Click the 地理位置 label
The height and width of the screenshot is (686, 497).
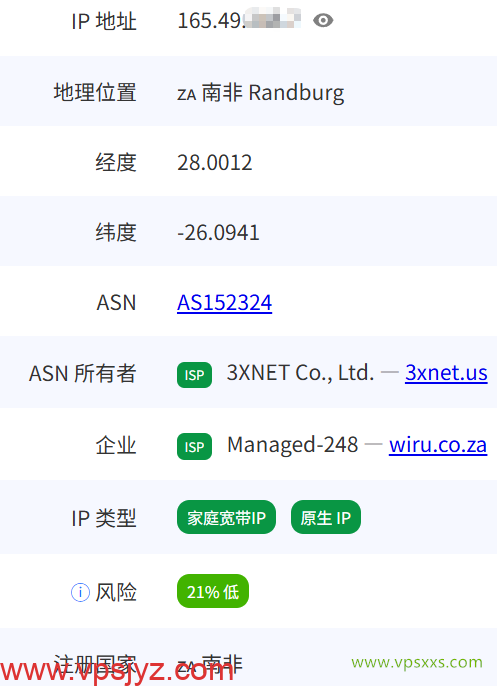click(95, 92)
